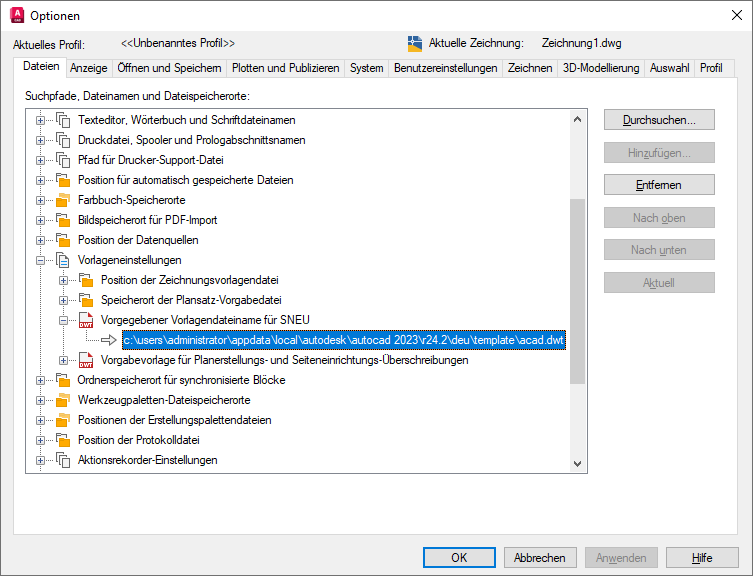Click the document icon beside Vorlageneinstellungen
753x576 pixels.
tap(63, 260)
